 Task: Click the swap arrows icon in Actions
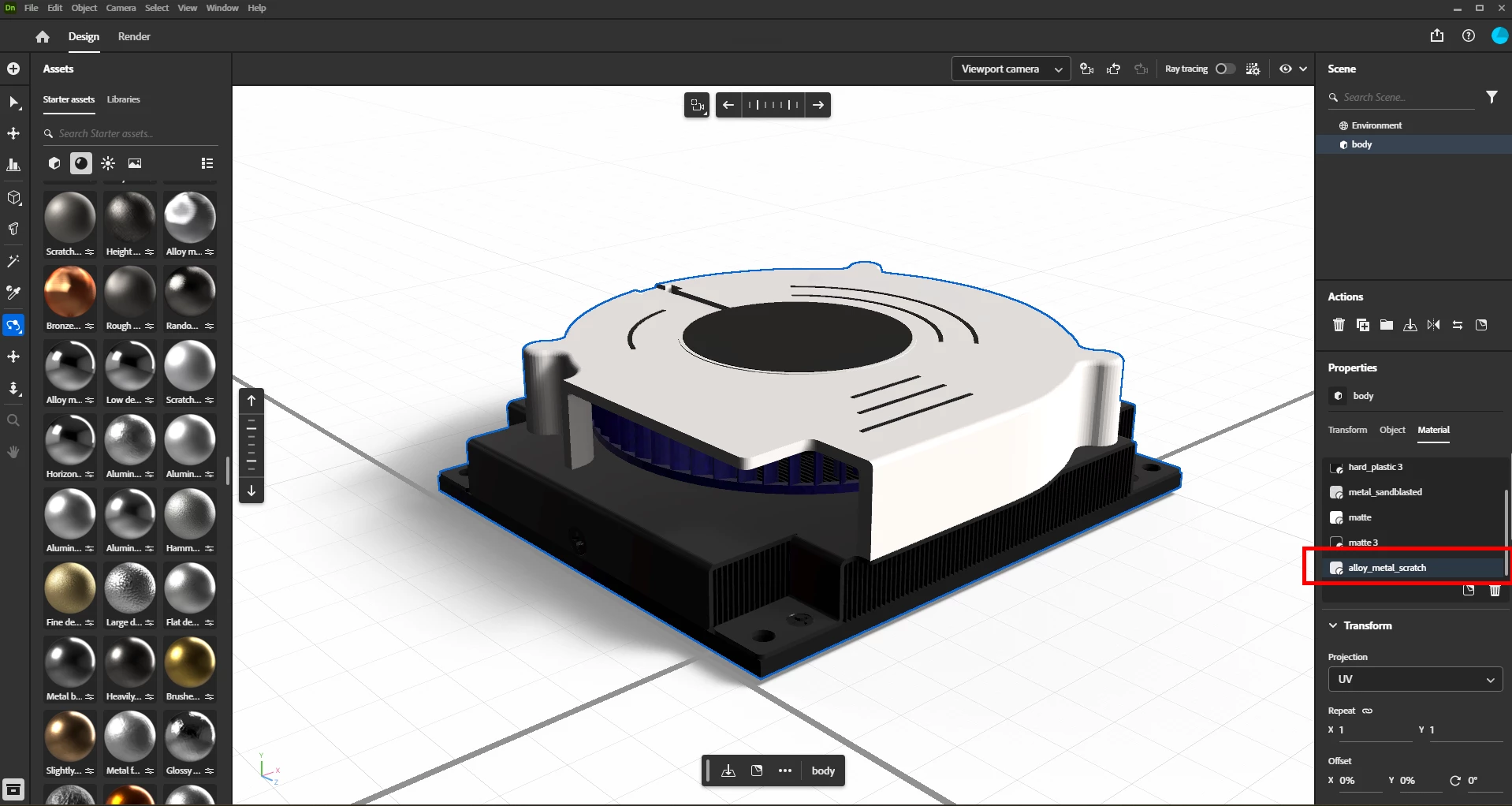(x=1458, y=325)
